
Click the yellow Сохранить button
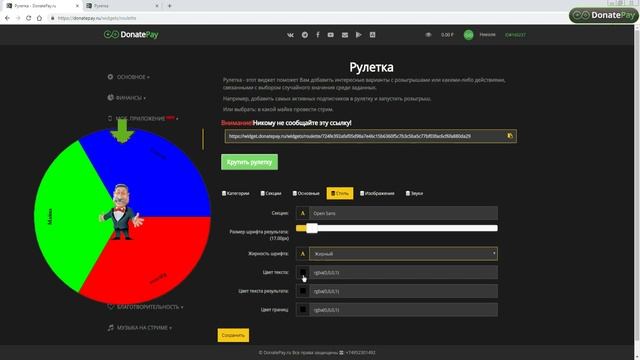tap(233, 335)
